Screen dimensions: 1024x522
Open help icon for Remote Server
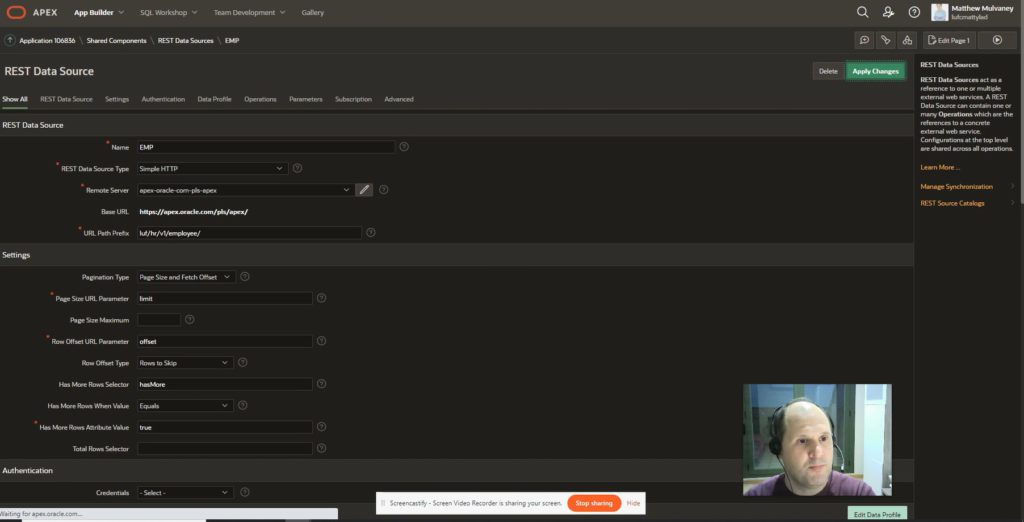pyautogui.click(x=383, y=189)
